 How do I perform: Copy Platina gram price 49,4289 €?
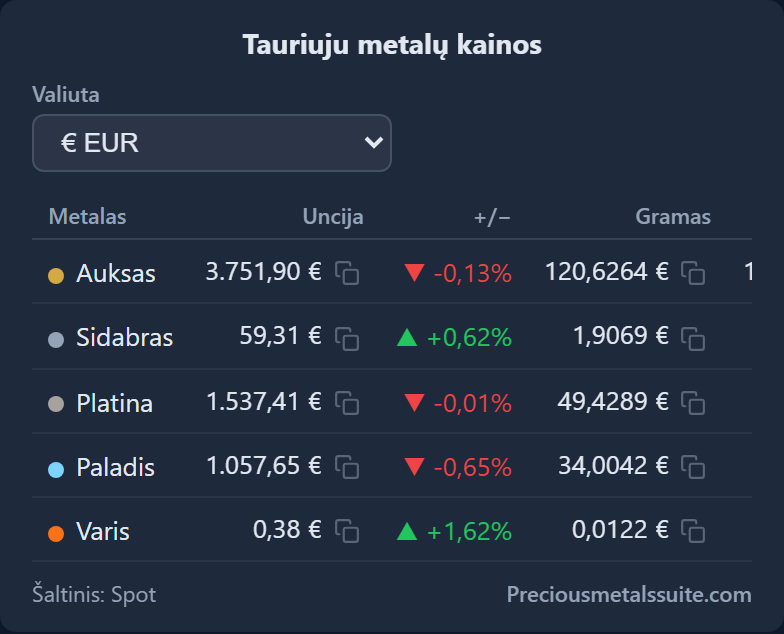click(693, 403)
